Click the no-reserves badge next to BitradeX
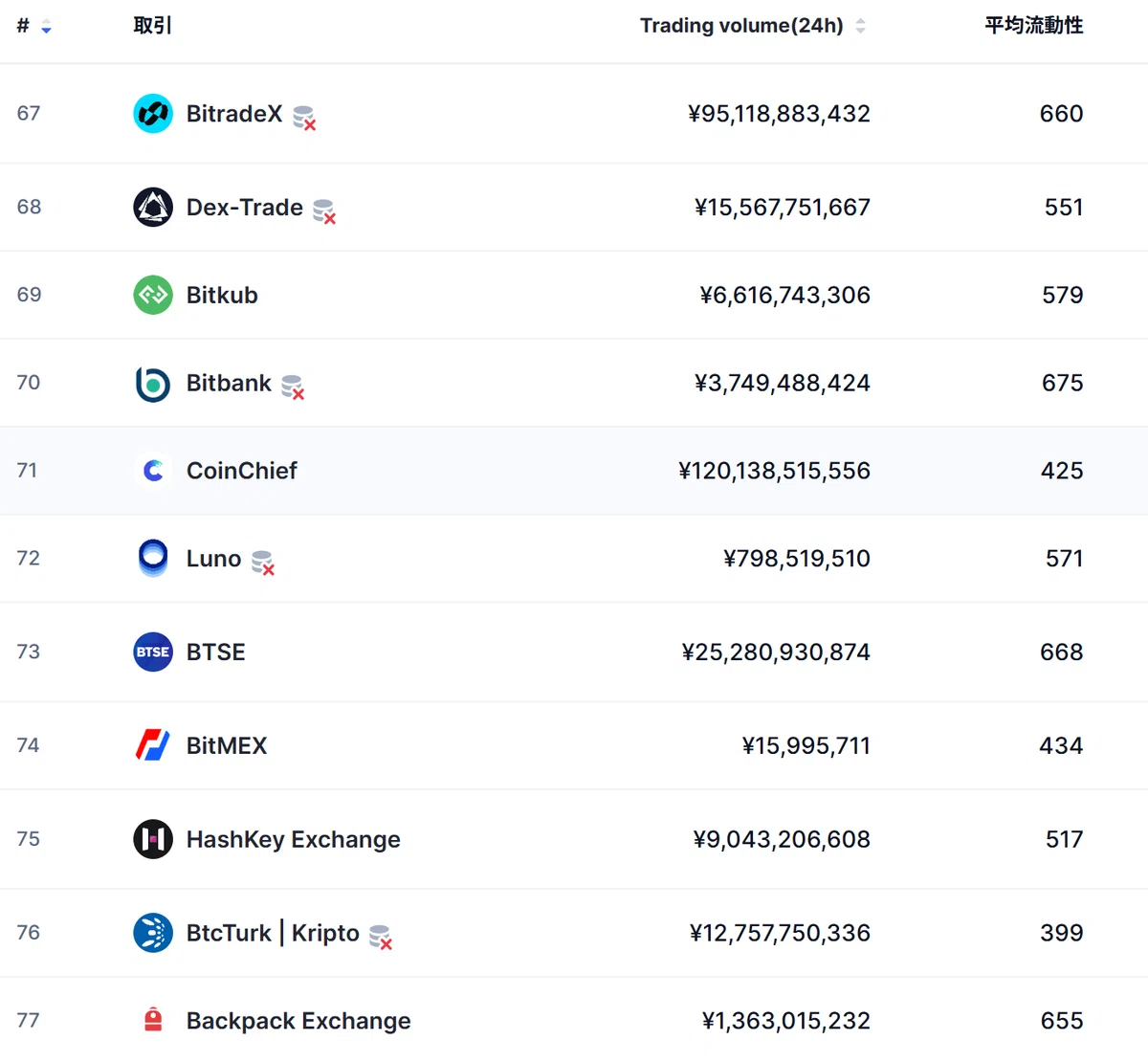The width and height of the screenshot is (1148, 1062). click(x=304, y=118)
